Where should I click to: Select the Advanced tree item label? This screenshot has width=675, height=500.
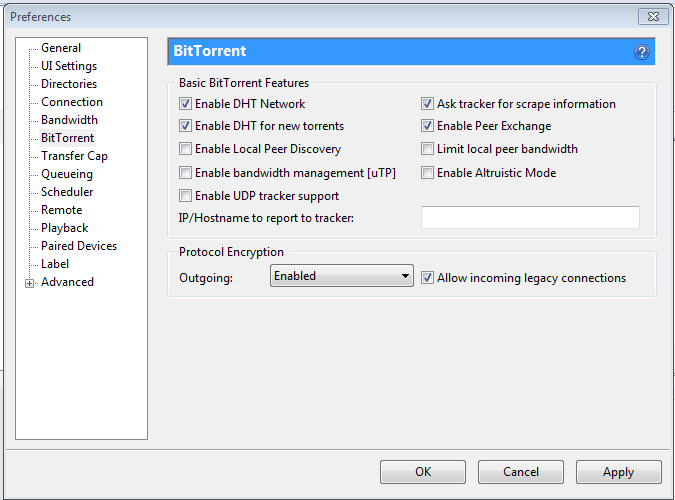(67, 282)
